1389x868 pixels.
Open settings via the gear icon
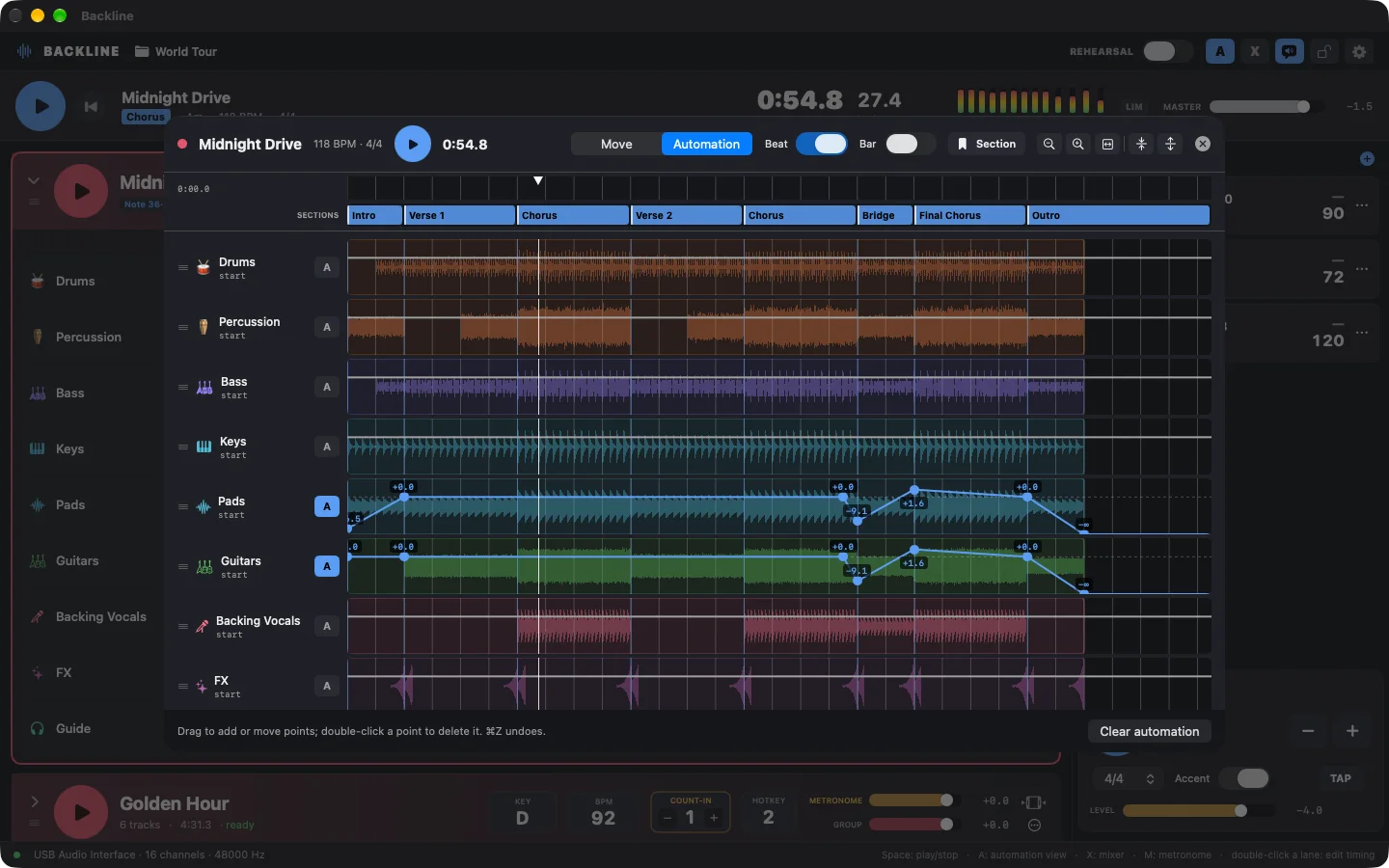click(1359, 51)
